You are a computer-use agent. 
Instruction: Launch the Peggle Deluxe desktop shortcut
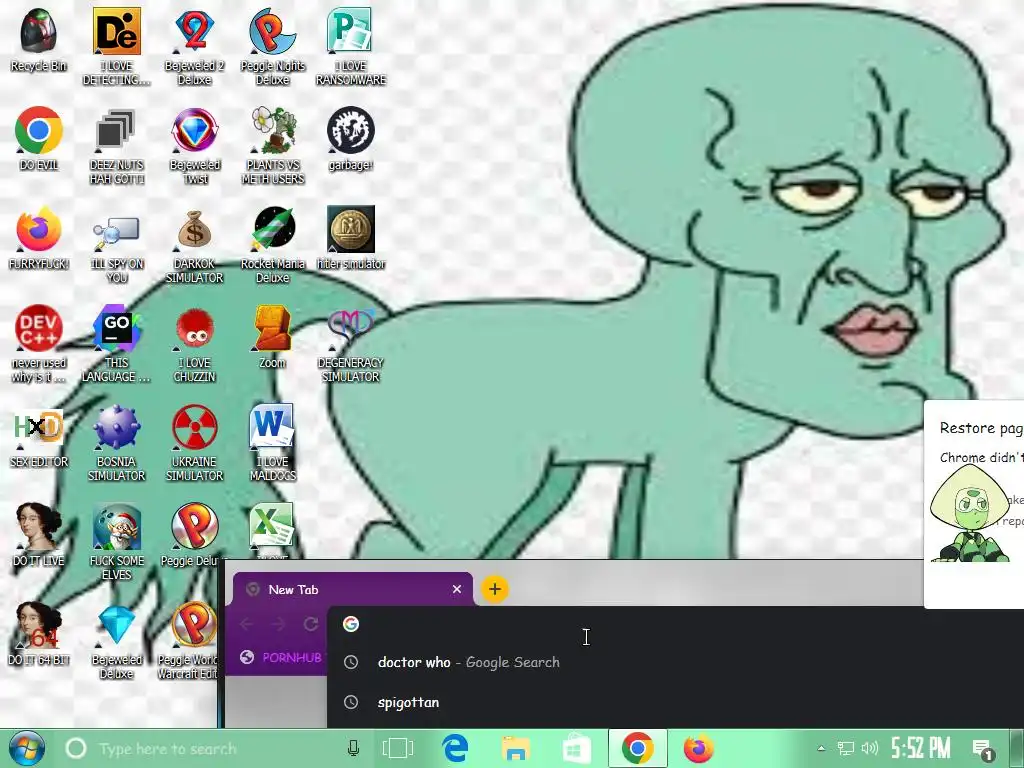[194, 536]
